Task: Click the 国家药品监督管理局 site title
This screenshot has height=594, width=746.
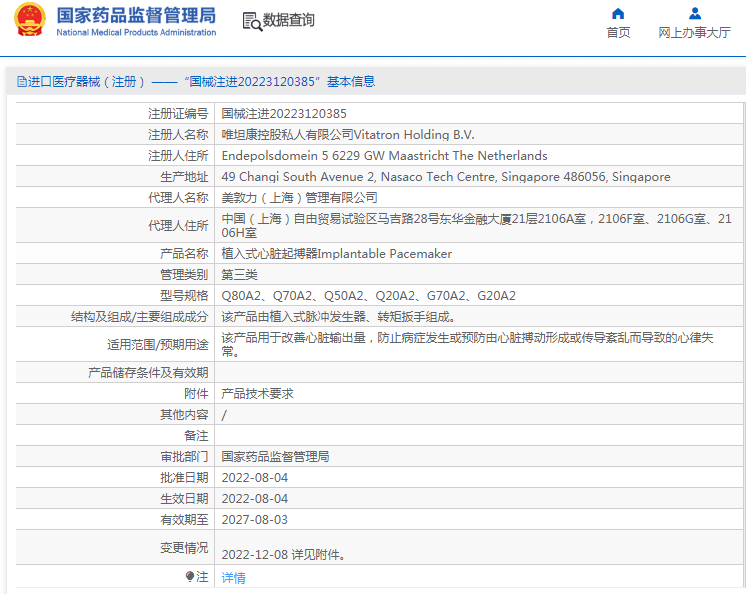Action: tap(135, 15)
